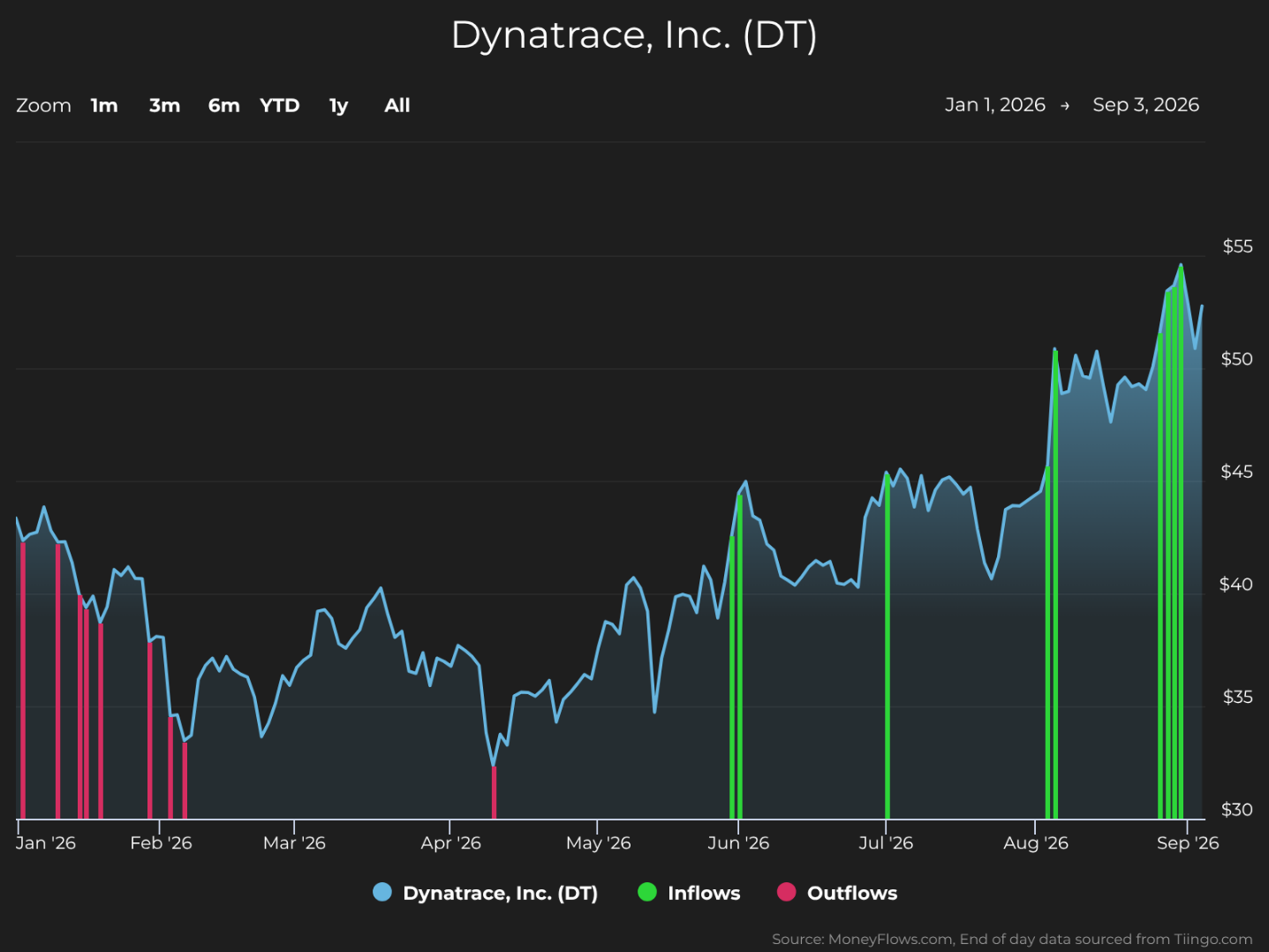Choose the 1y zoom option
1269x952 pixels.
pos(338,106)
